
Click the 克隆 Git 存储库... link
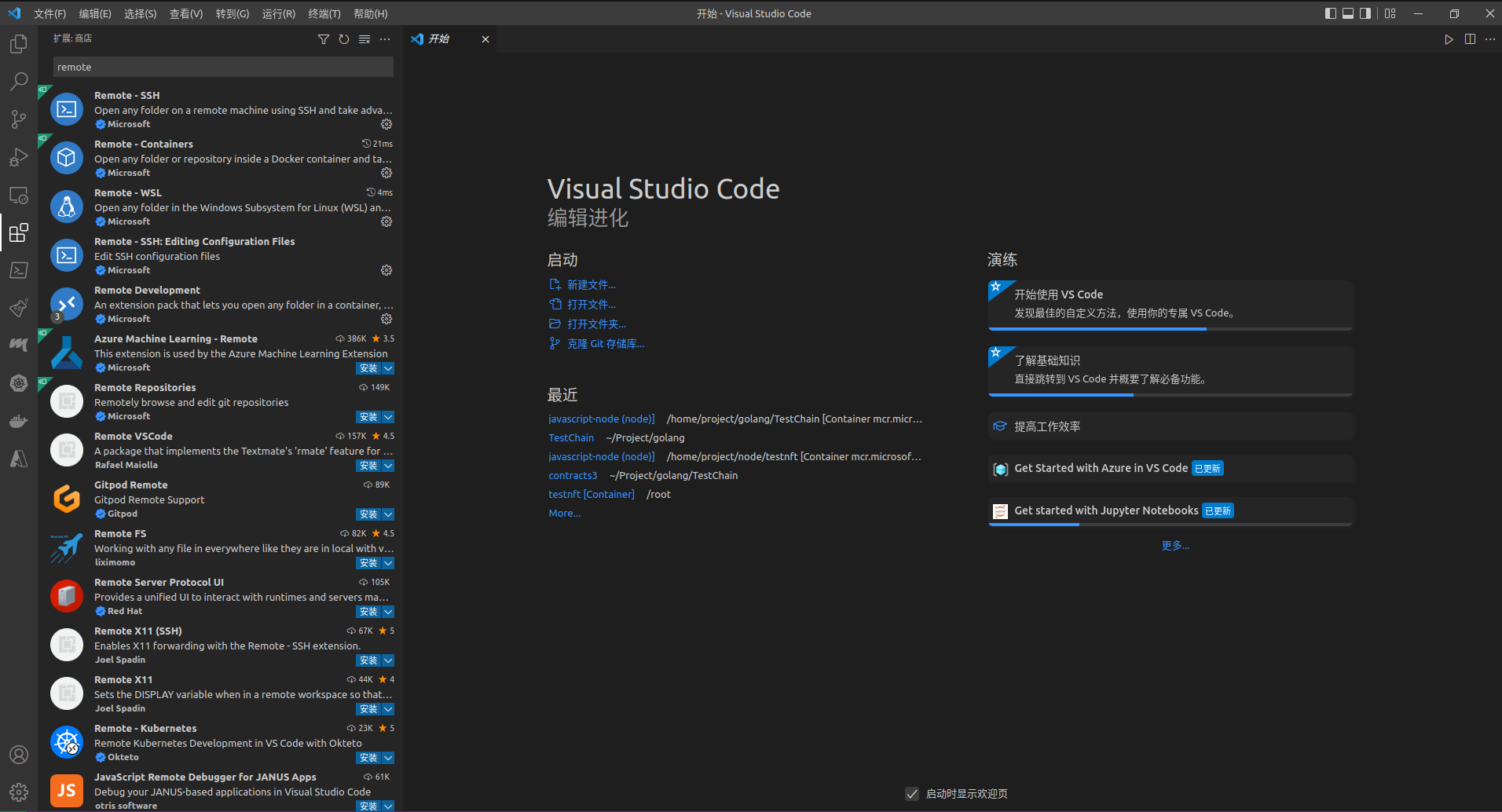coord(606,344)
